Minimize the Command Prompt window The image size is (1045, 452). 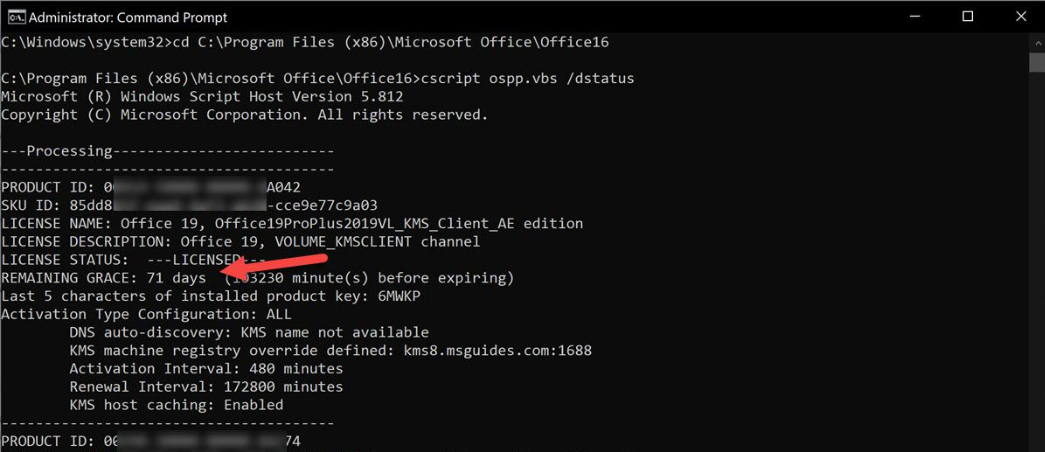915,17
